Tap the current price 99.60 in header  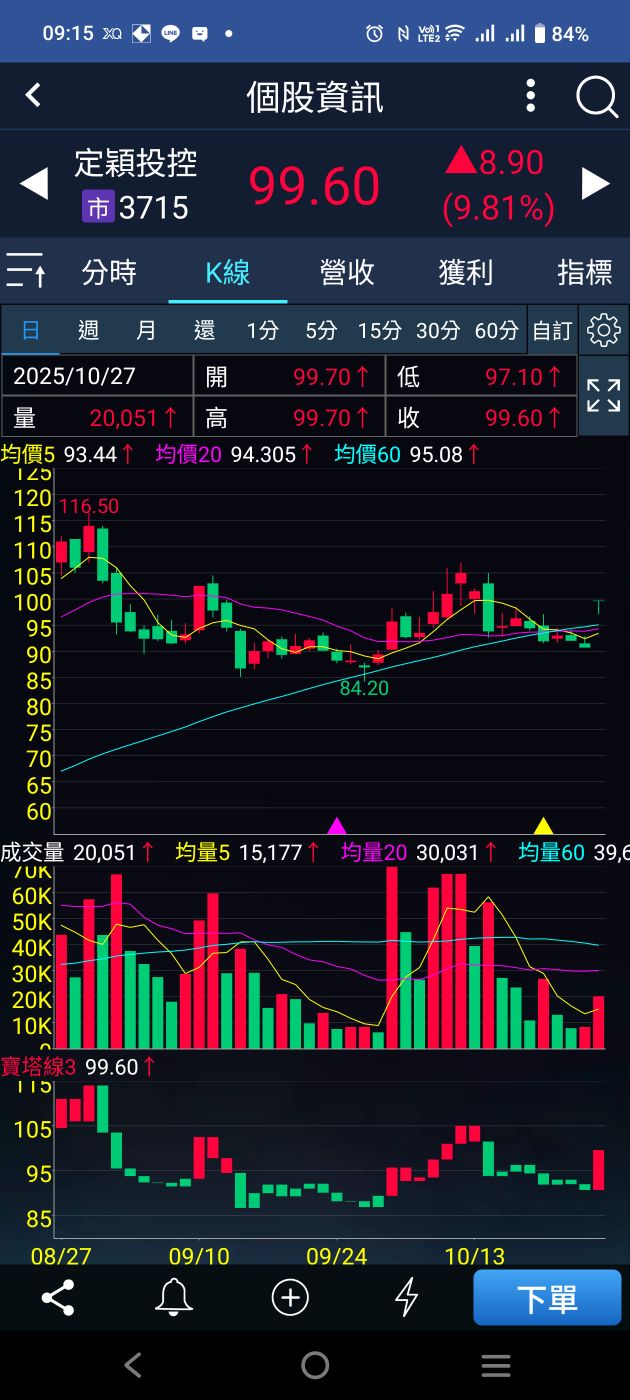[x=314, y=186]
